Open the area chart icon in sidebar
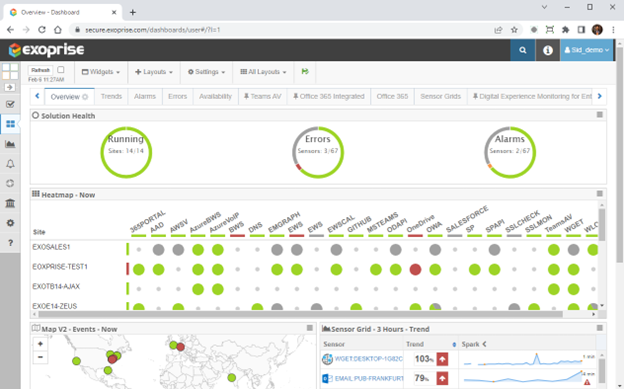 pos(10,144)
